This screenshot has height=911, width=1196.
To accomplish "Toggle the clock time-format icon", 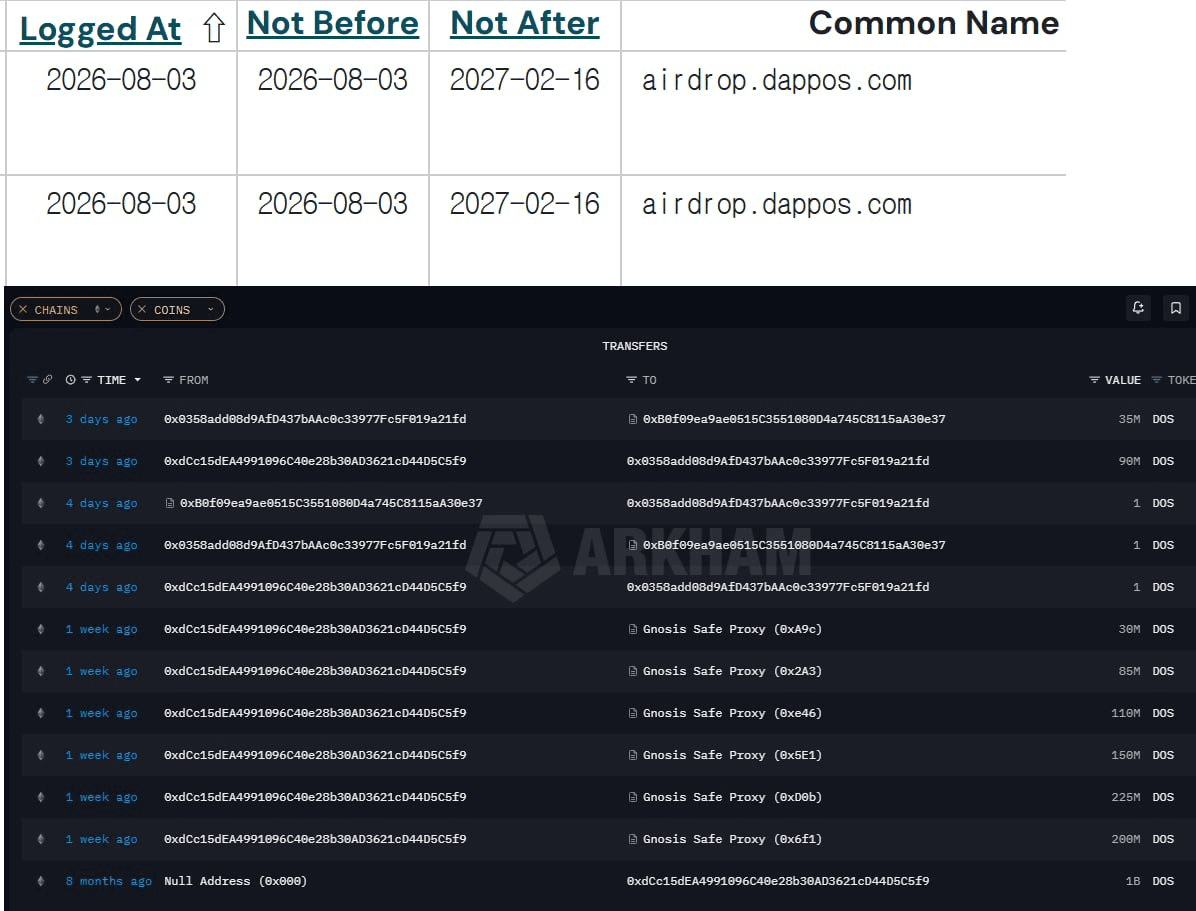I will point(70,379).
